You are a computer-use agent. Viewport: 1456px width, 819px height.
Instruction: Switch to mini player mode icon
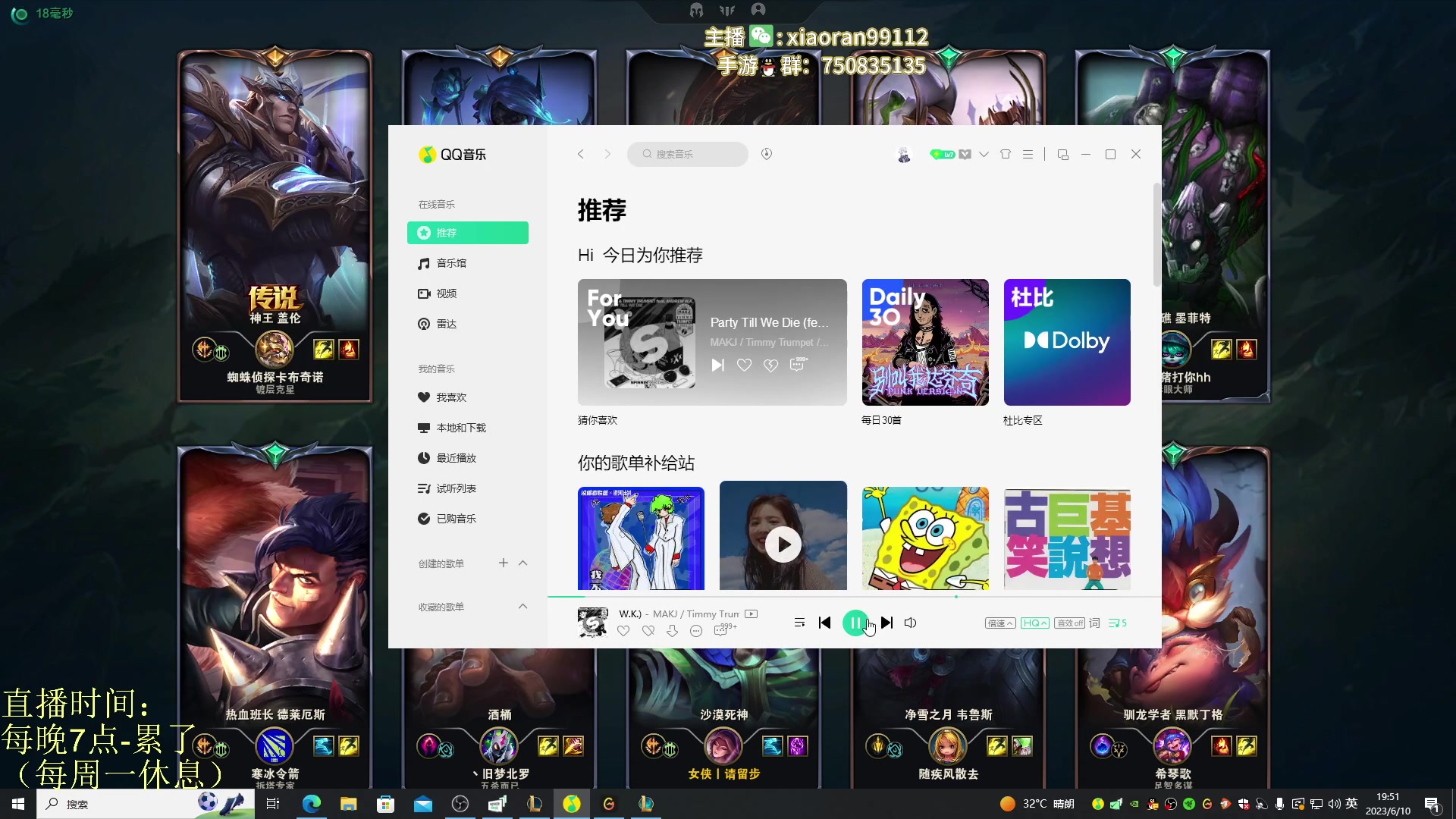point(1063,155)
